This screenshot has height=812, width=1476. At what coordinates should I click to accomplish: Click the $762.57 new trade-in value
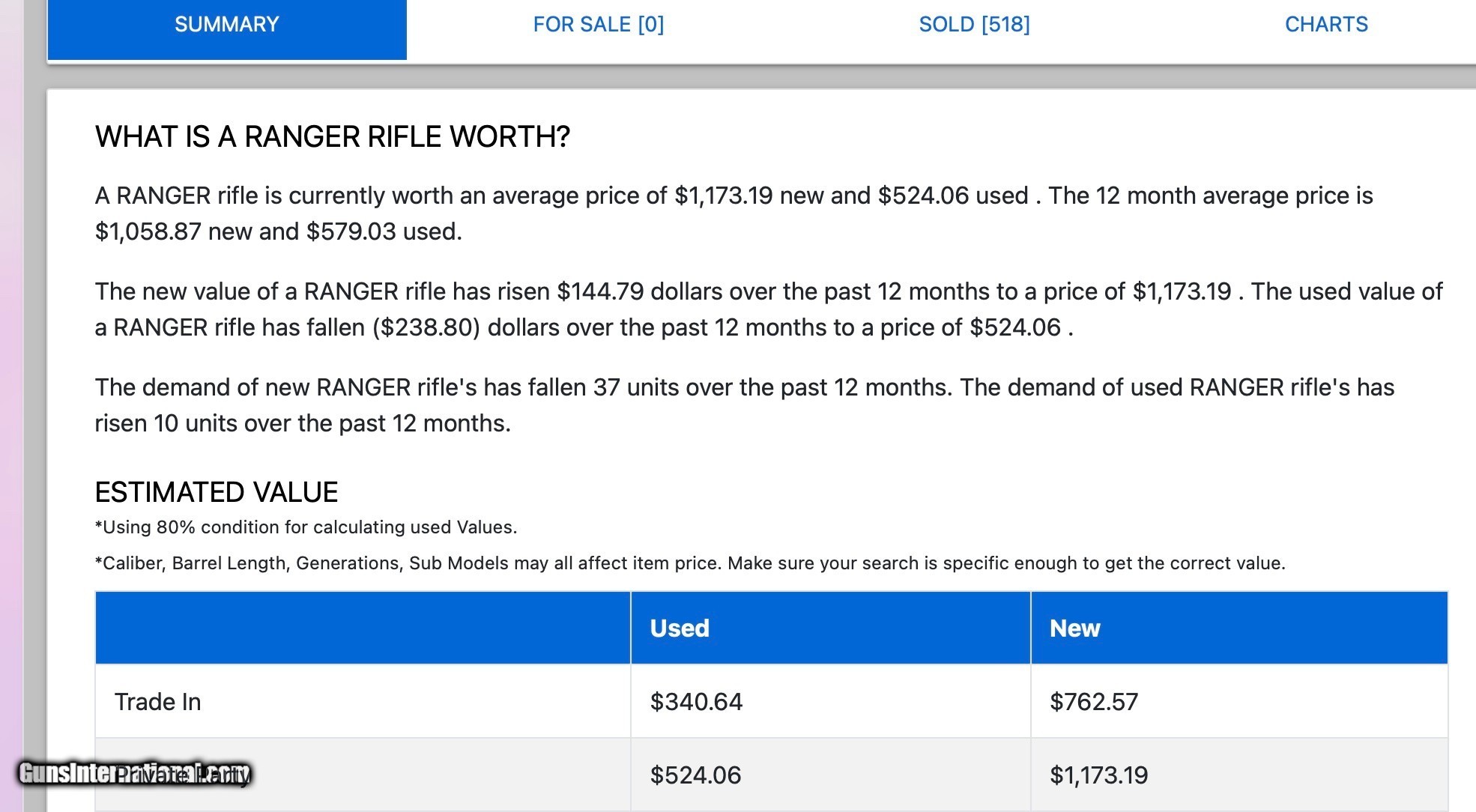coord(1093,701)
